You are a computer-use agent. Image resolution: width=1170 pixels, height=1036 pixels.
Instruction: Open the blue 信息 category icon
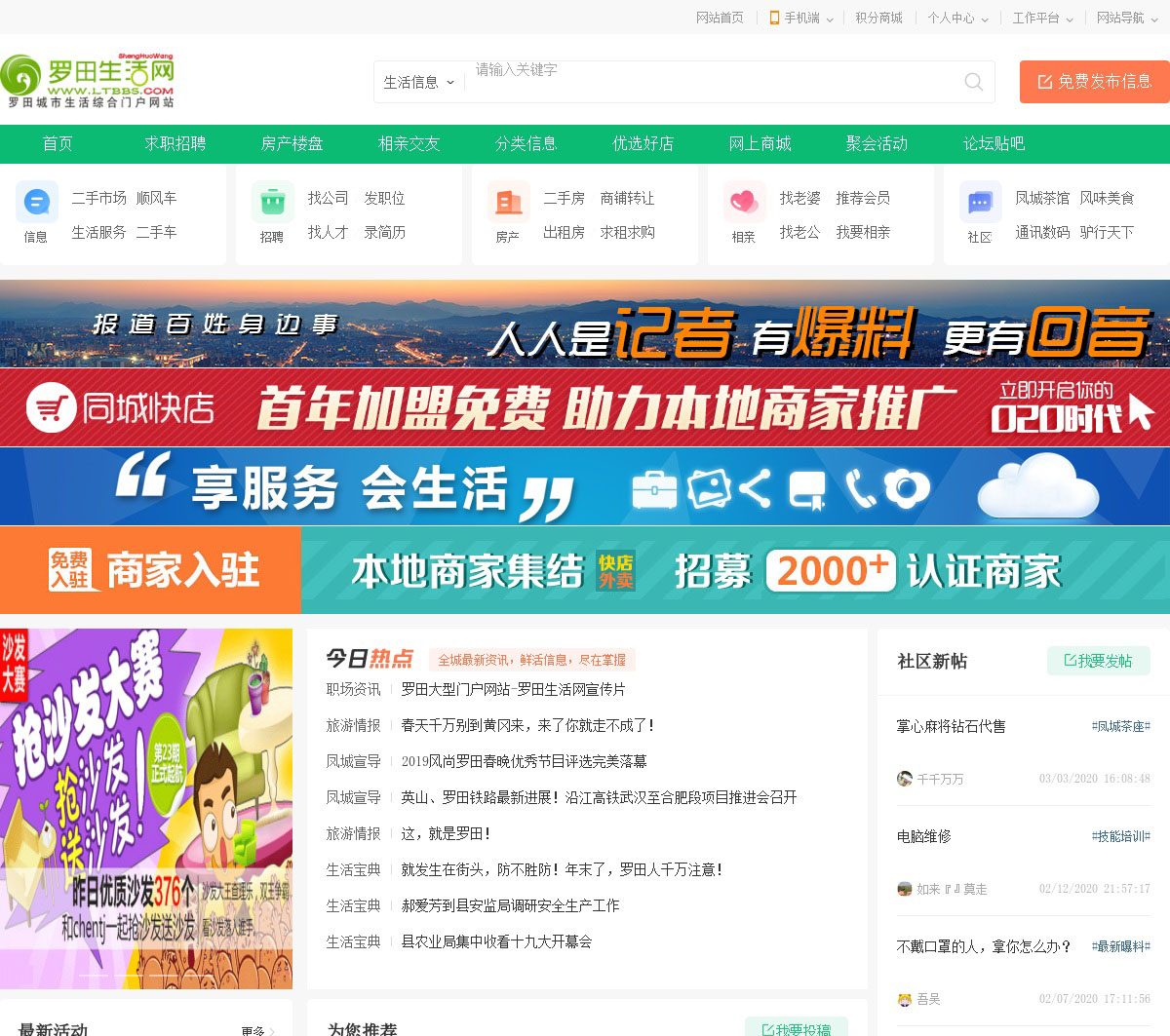37,203
